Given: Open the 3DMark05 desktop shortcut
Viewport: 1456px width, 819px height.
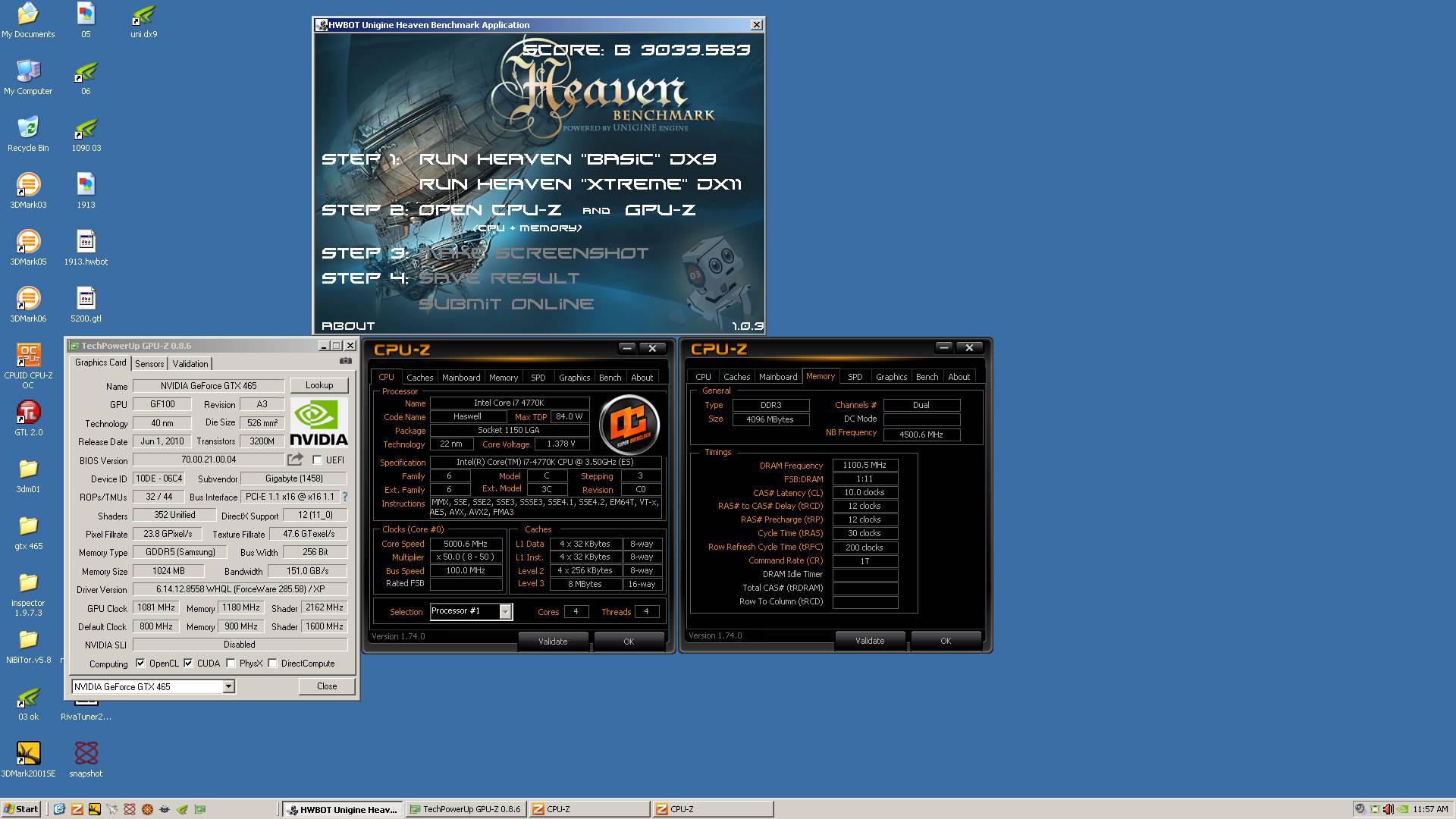Looking at the screenshot, I should pyautogui.click(x=28, y=248).
